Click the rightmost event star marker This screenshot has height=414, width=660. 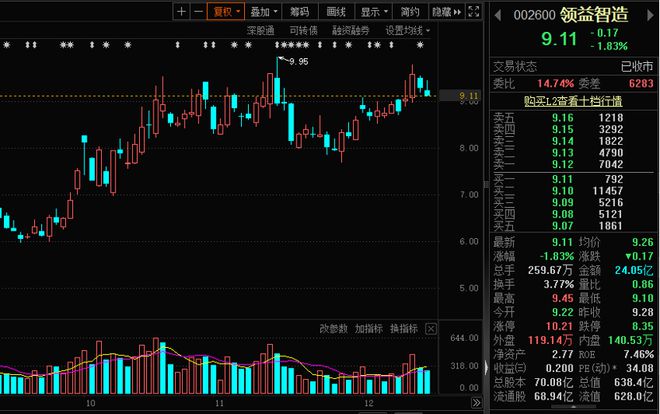[x=420, y=45]
